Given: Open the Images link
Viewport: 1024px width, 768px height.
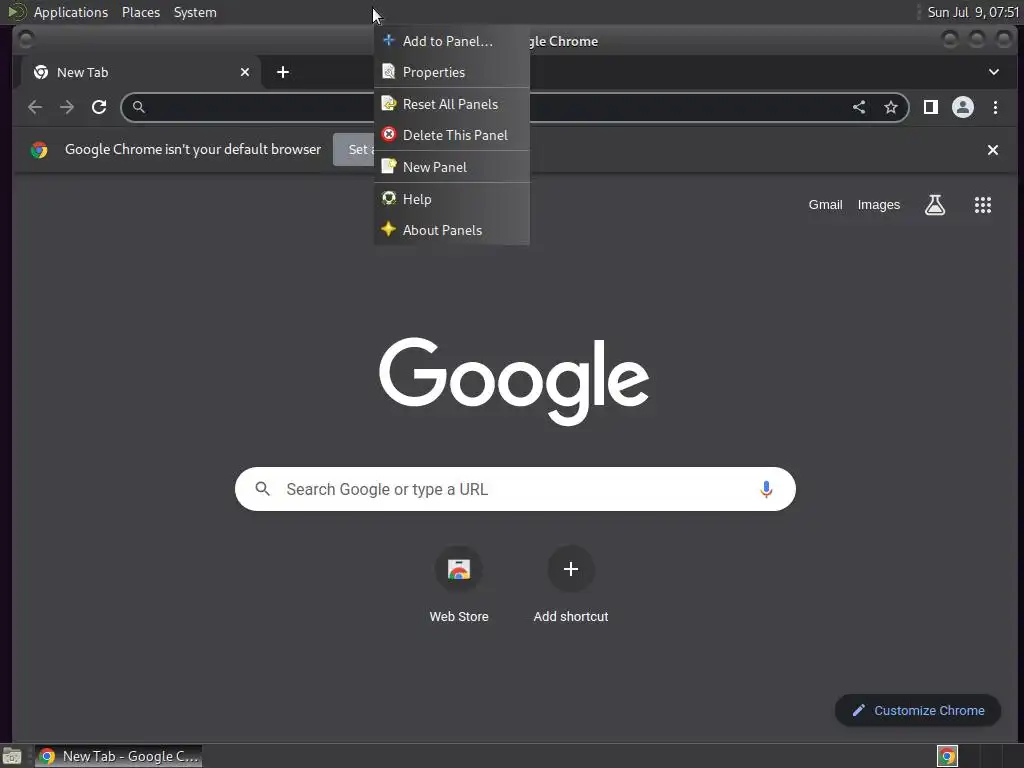Looking at the screenshot, I should [878, 205].
